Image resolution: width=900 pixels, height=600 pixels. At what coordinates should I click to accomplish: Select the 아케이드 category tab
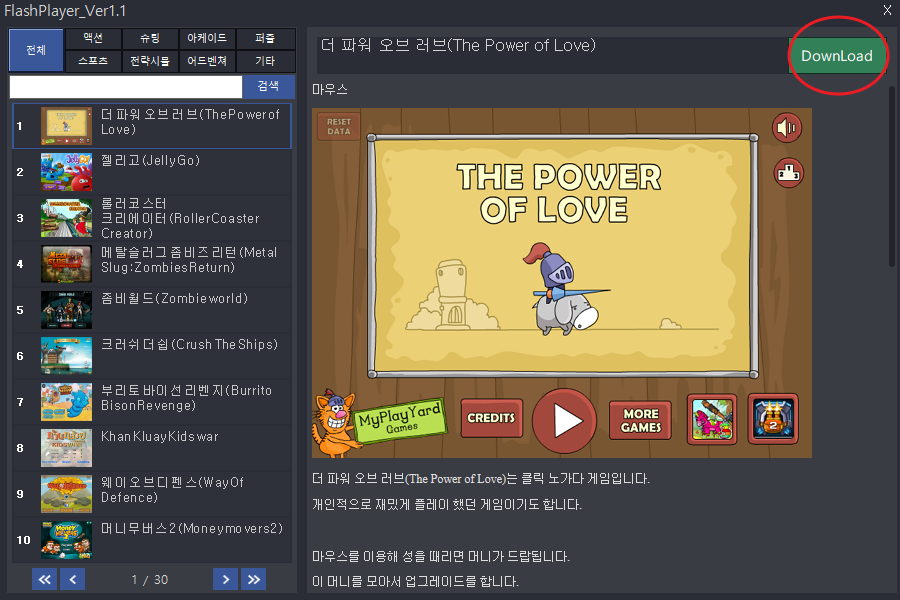tap(207, 38)
